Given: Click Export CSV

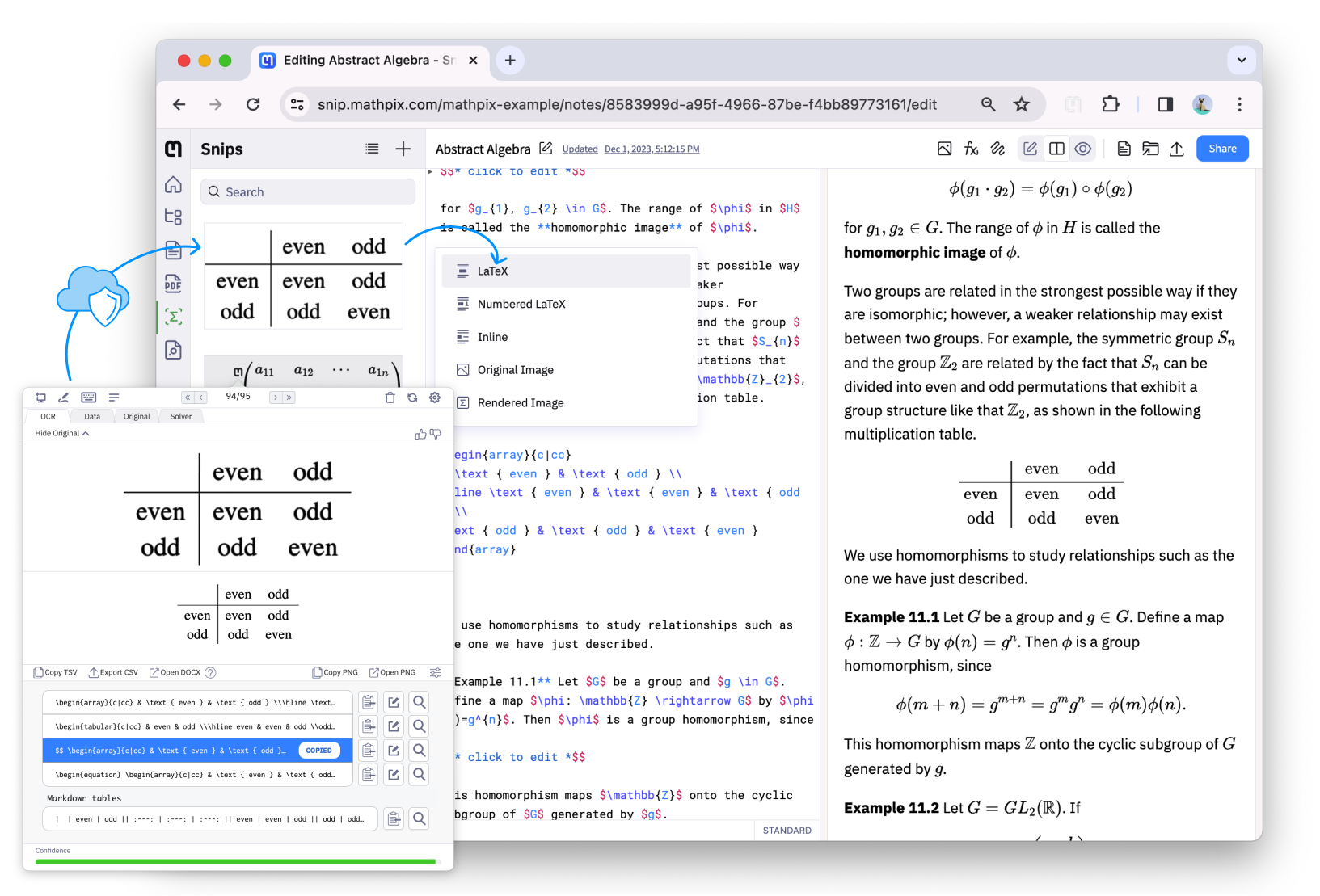Looking at the screenshot, I should (x=114, y=673).
